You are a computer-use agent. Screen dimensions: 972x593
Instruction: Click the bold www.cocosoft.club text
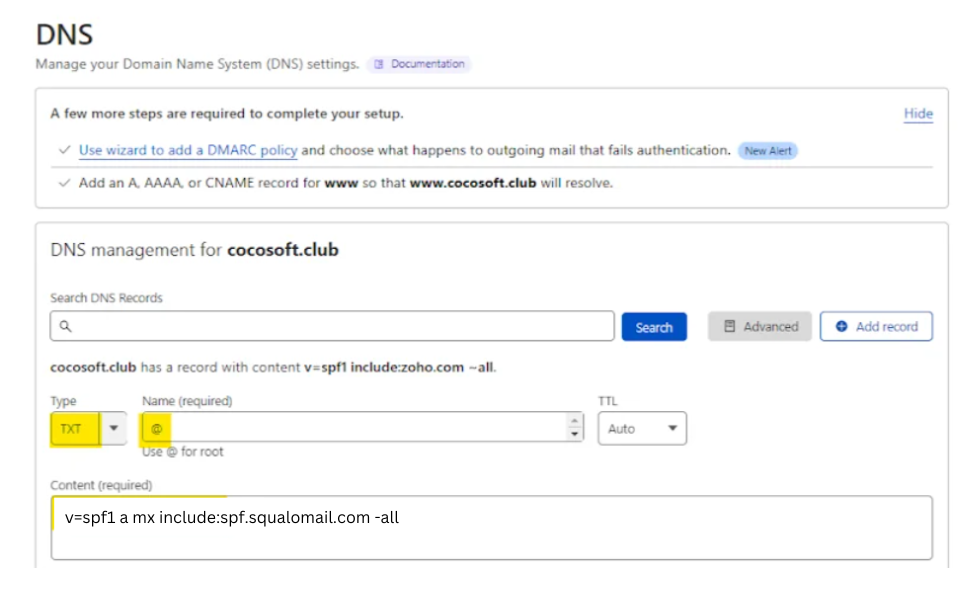(475, 184)
